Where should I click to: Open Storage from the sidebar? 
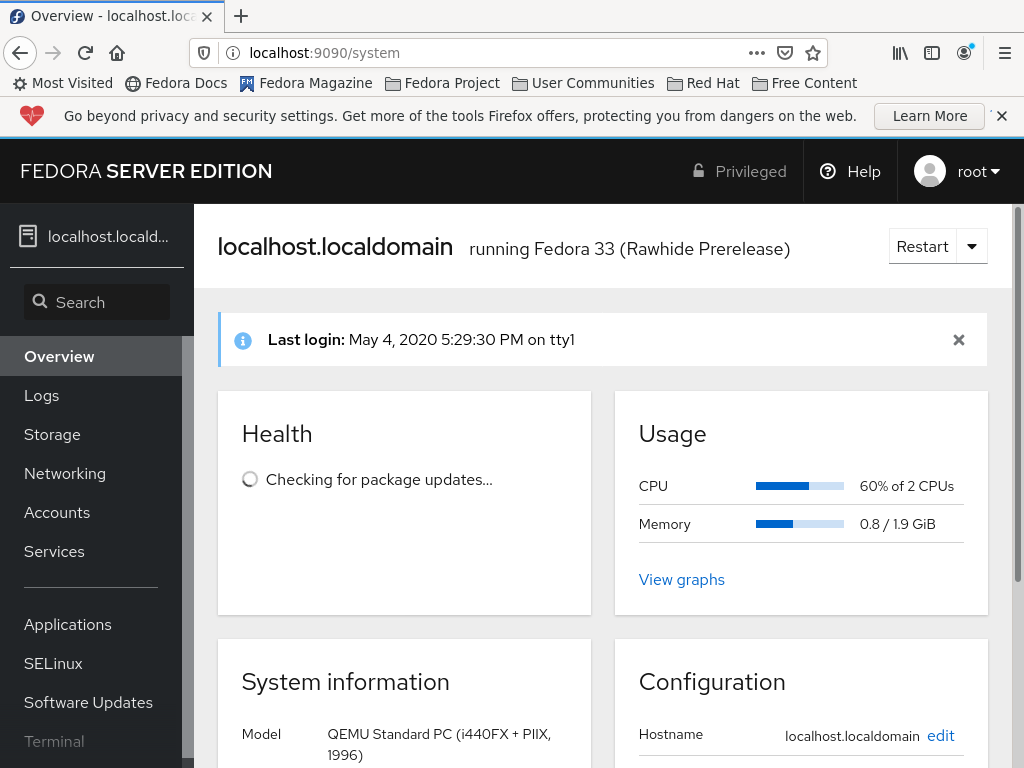[91, 435]
